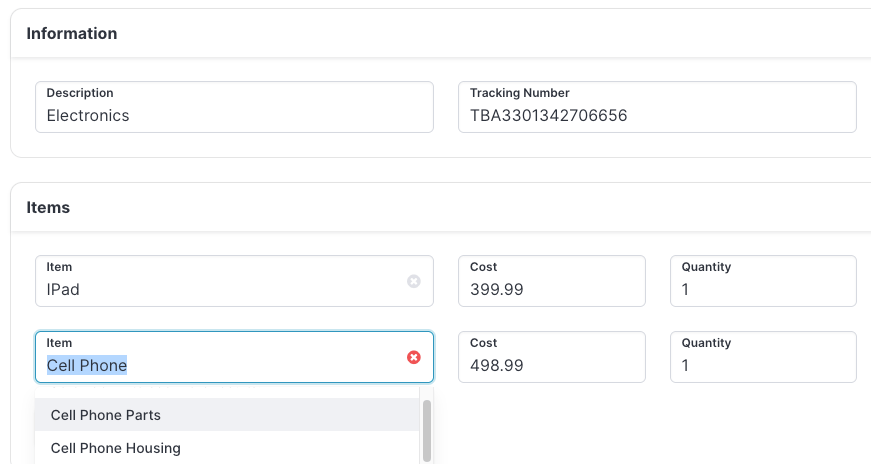Focus the Item field containing IPad

click(x=234, y=281)
